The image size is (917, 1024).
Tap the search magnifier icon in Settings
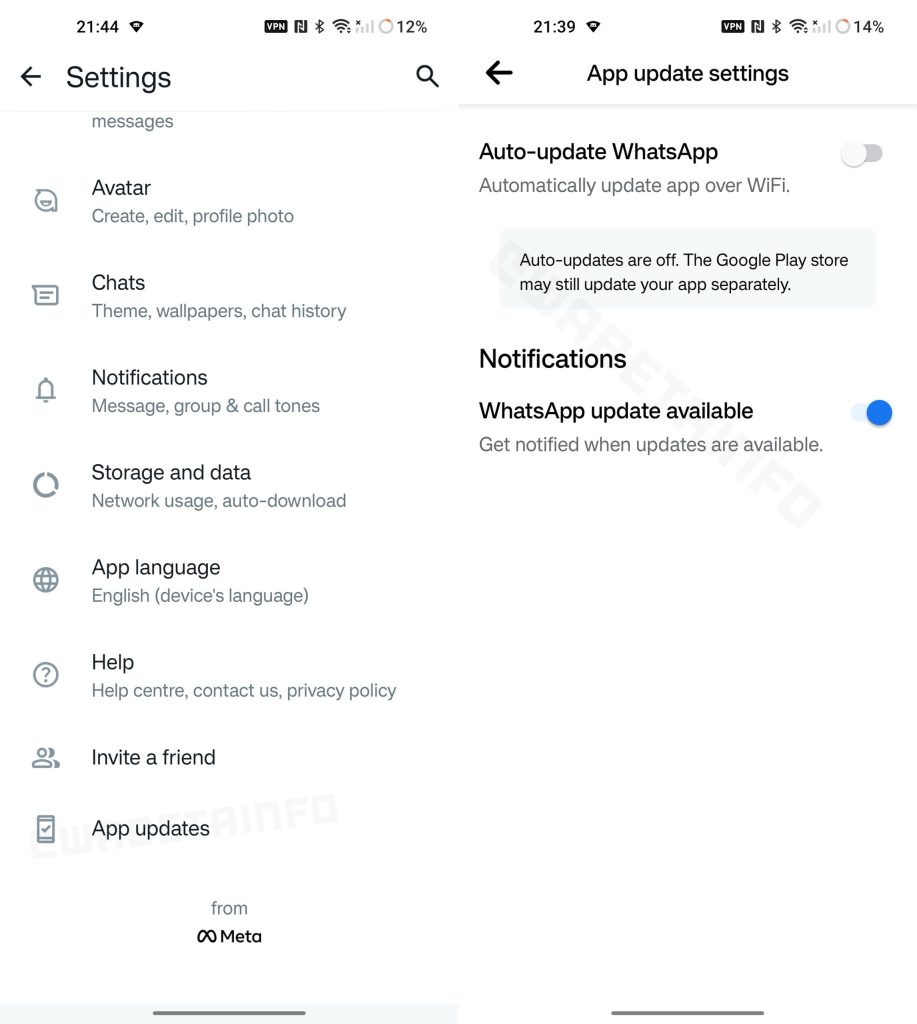427,76
